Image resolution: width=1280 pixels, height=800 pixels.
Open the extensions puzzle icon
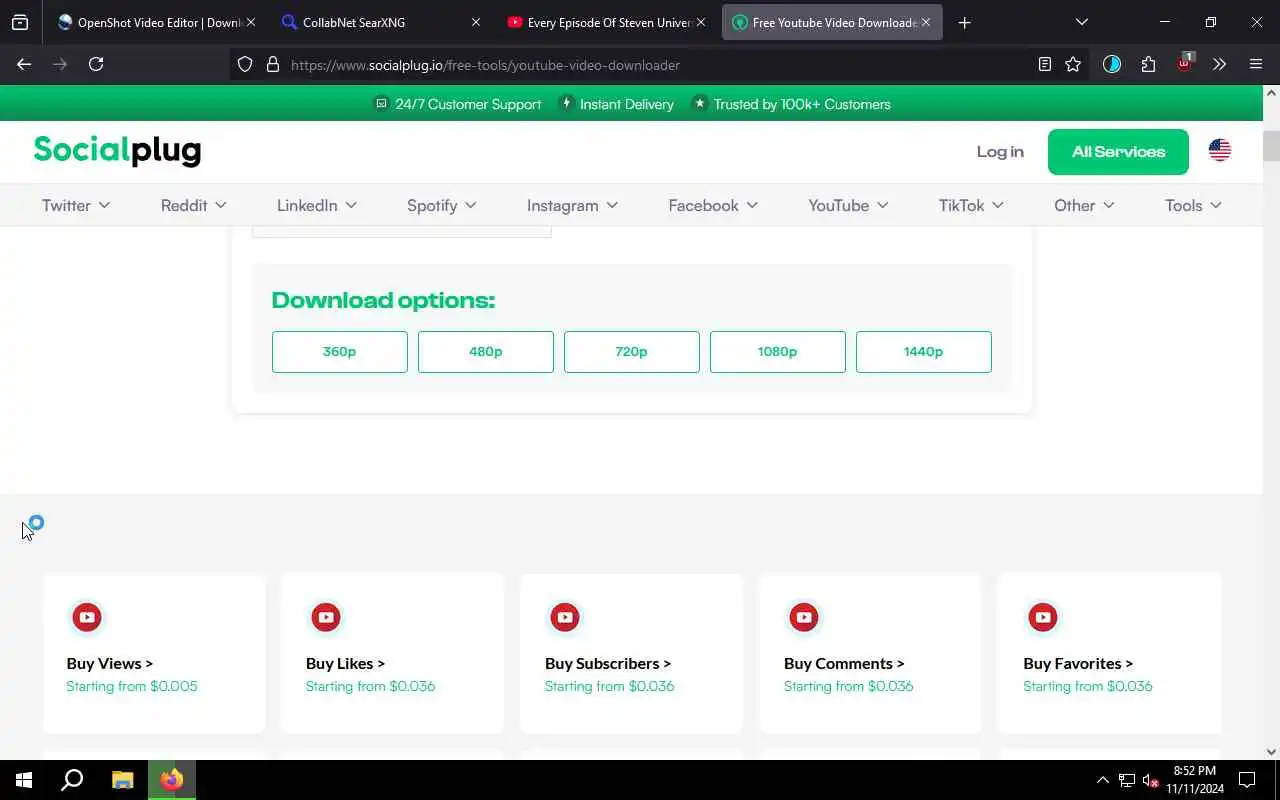coord(1148,64)
